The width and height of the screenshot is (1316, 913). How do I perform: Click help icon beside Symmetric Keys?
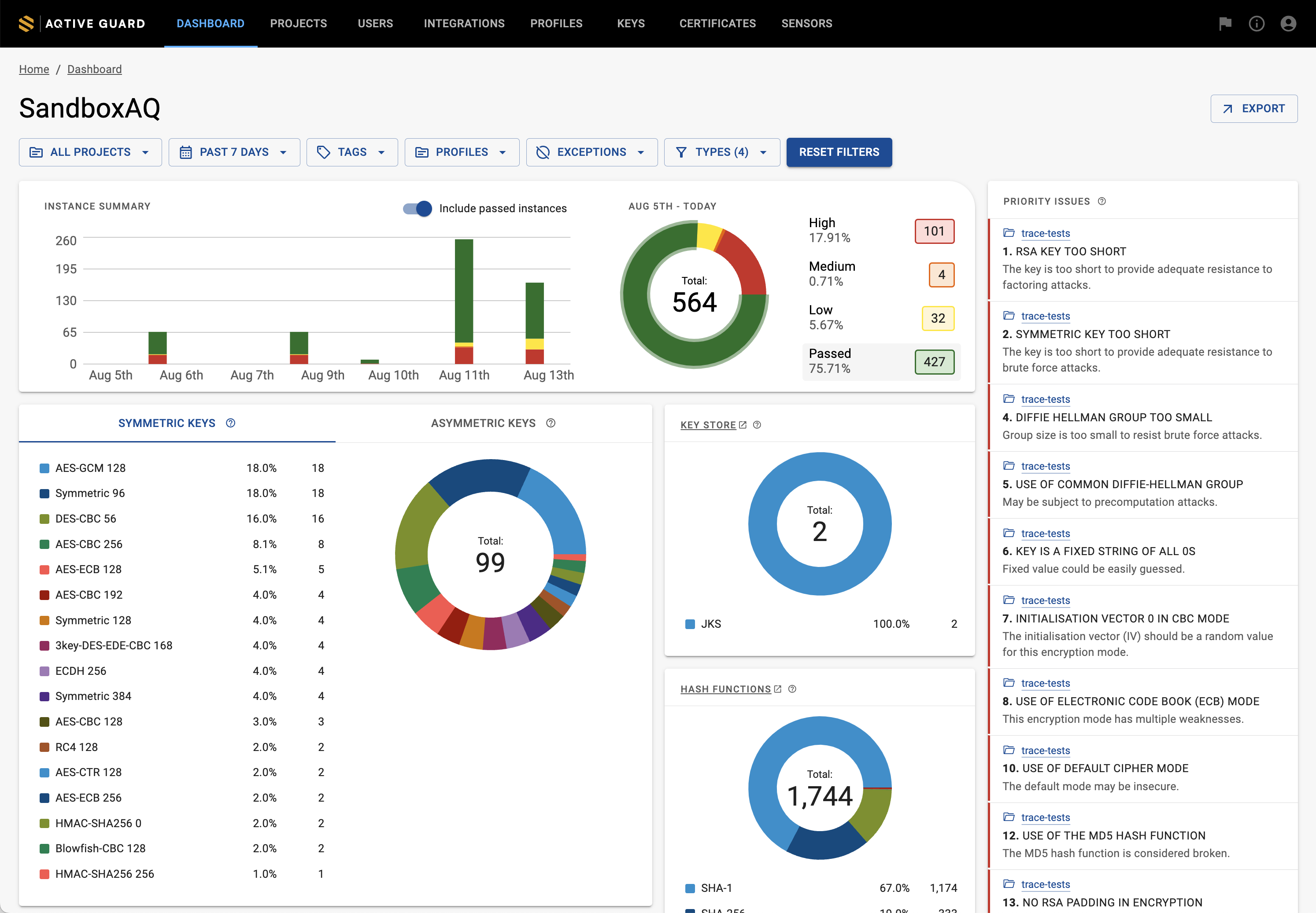(231, 423)
